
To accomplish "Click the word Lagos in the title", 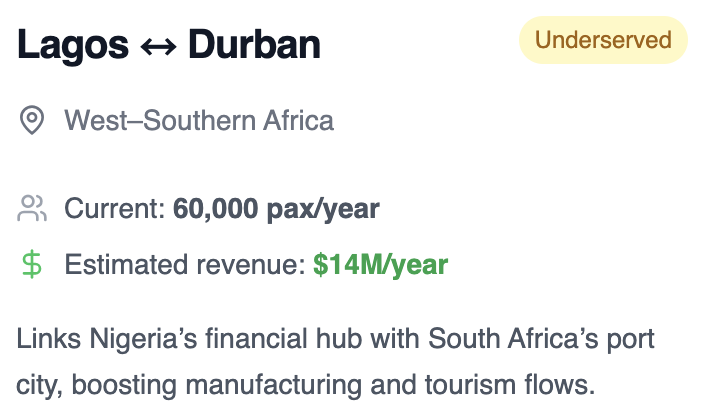I will pyautogui.click(x=73, y=45).
